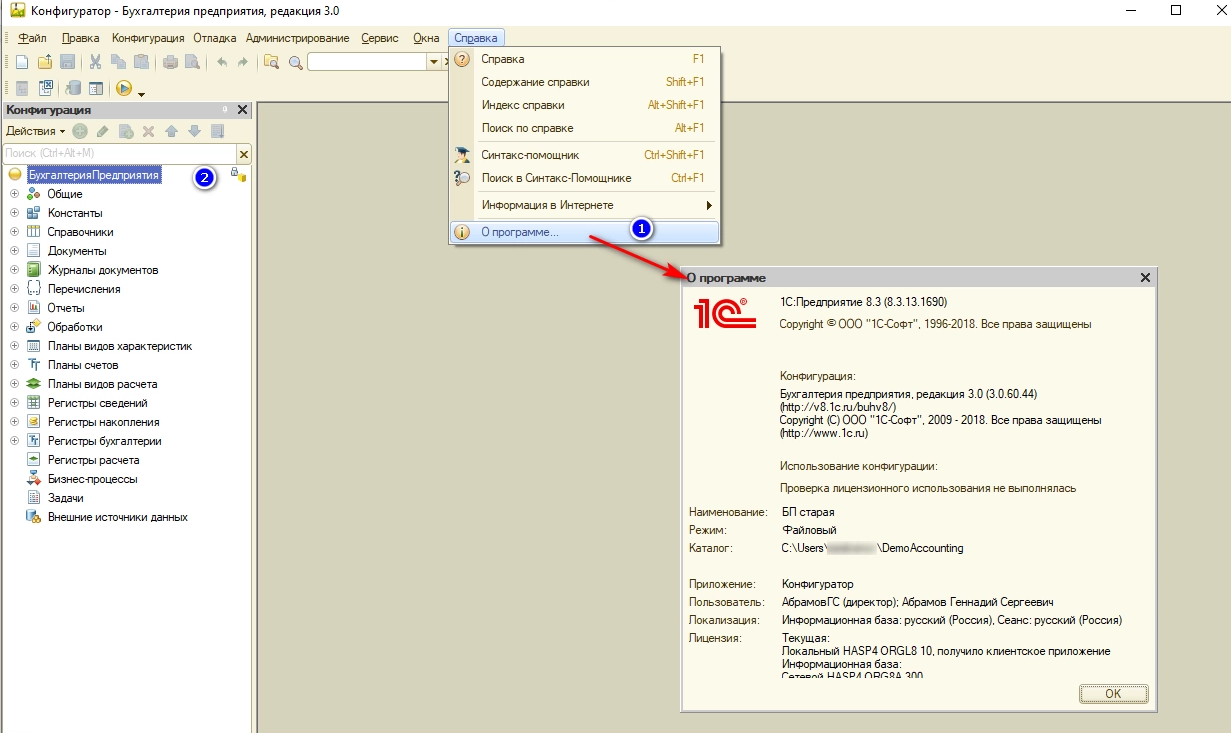Select the БухгалтерияПредприятия root node
1231x733 pixels.
click(x=94, y=175)
